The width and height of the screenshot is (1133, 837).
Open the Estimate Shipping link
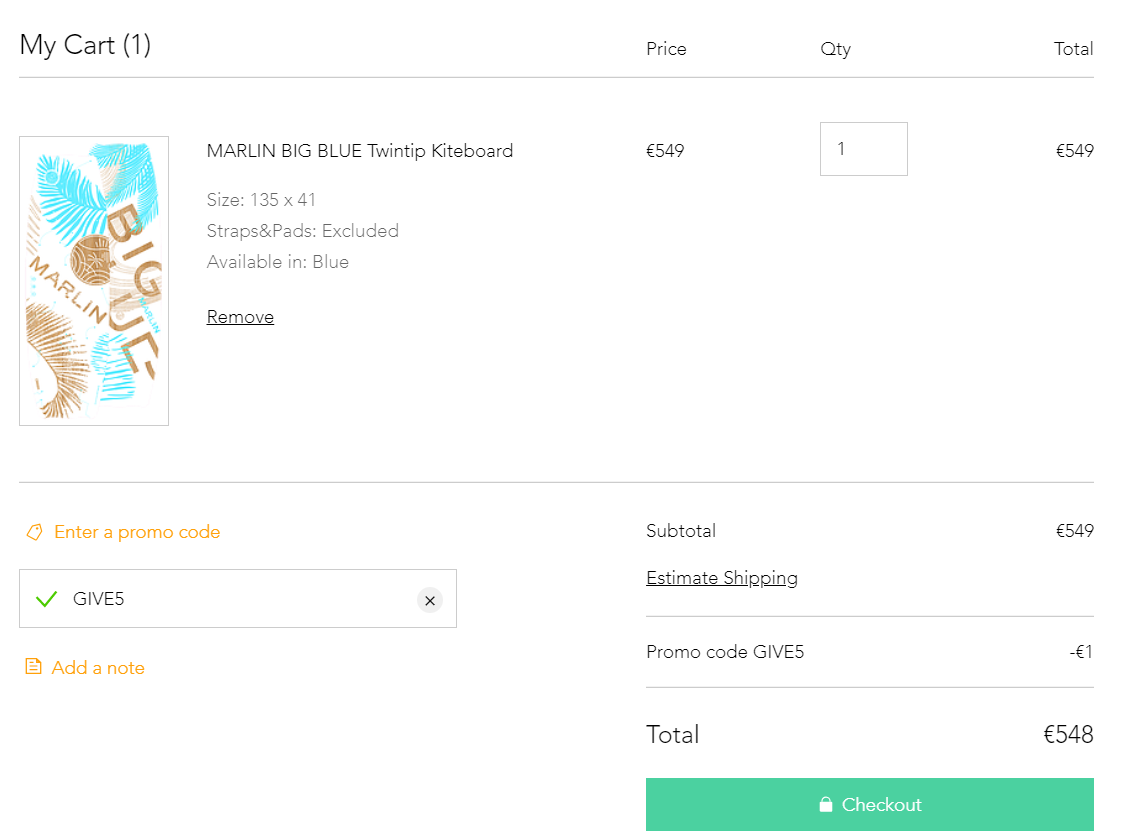click(722, 578)
